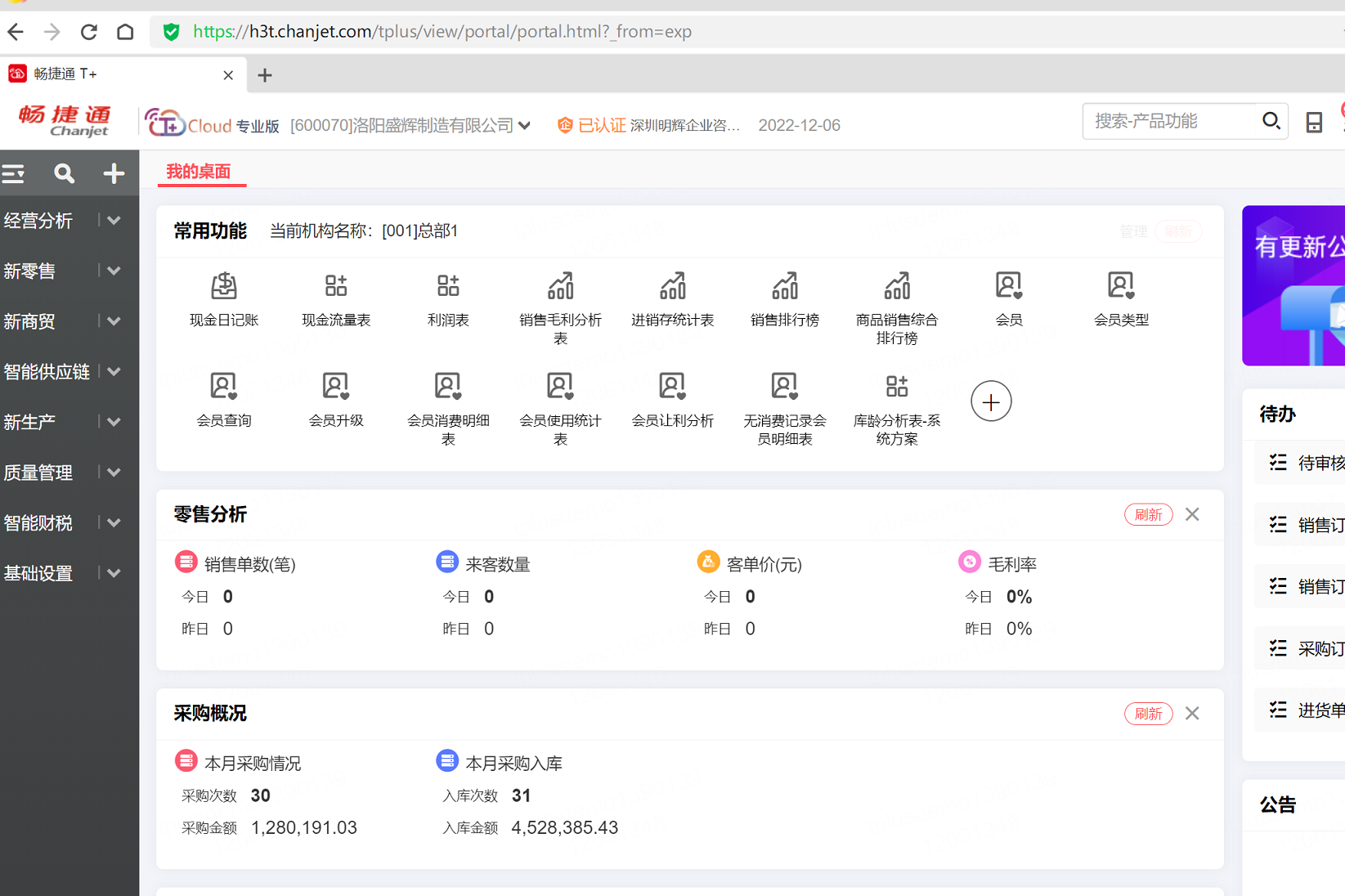The height and width of the screenshot is (896, 1345).
Task: Open 无消费记录会员明细表 icon
Action: pos(784,386)
